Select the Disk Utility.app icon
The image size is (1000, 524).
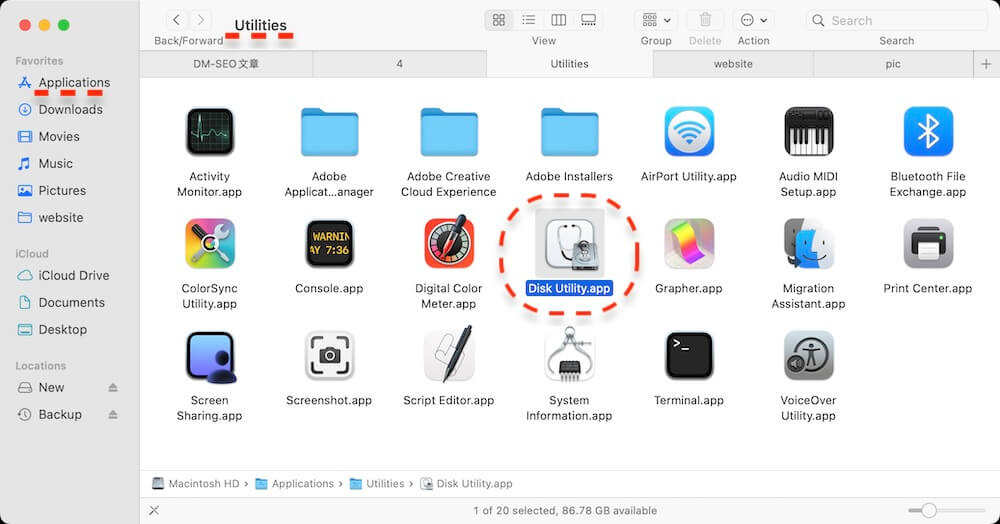[x=570, y=244]
